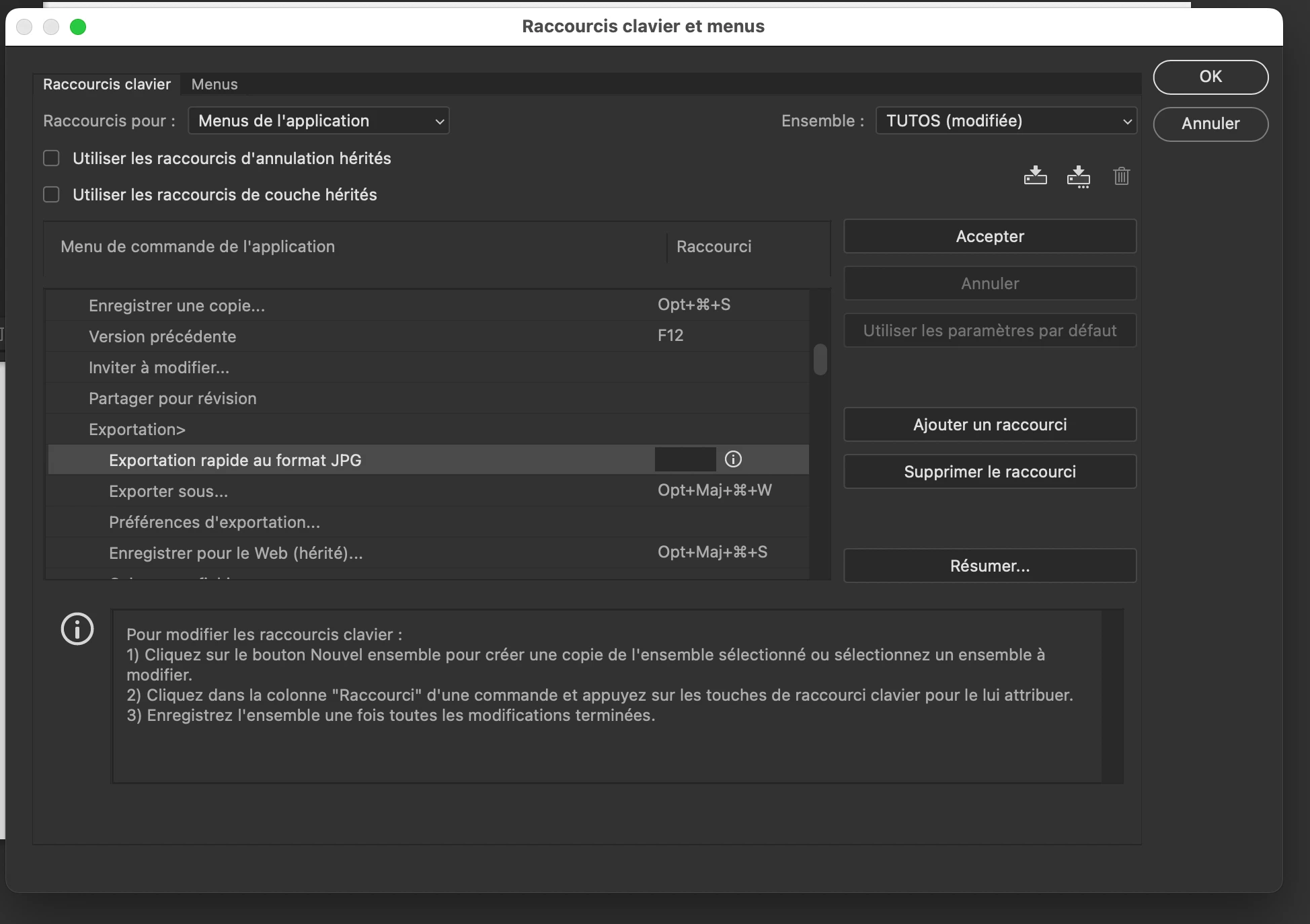Click the large info icon by the instructions
Image resolution: width=1310 pixels, height=924 pixels.
coord(77,629)
